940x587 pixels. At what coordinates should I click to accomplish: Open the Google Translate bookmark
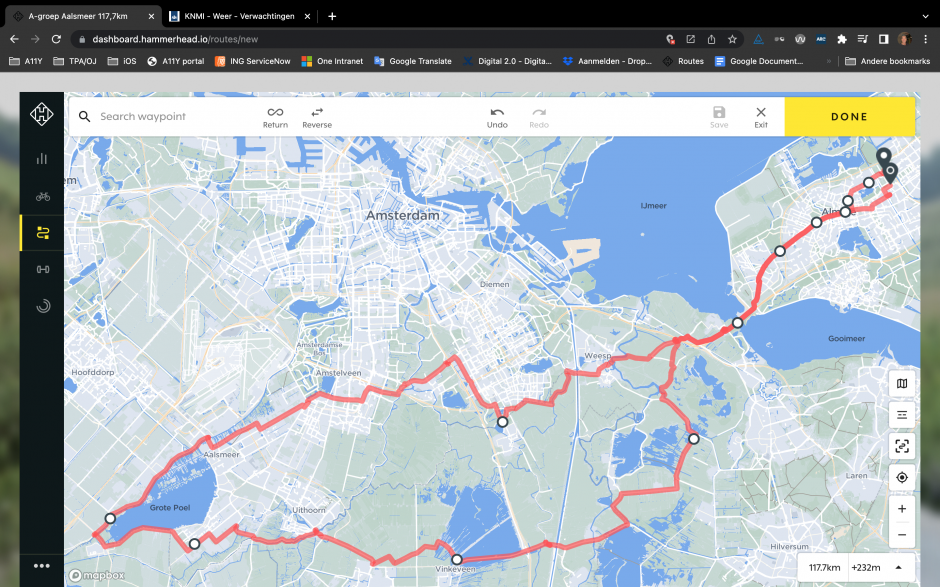413,61
